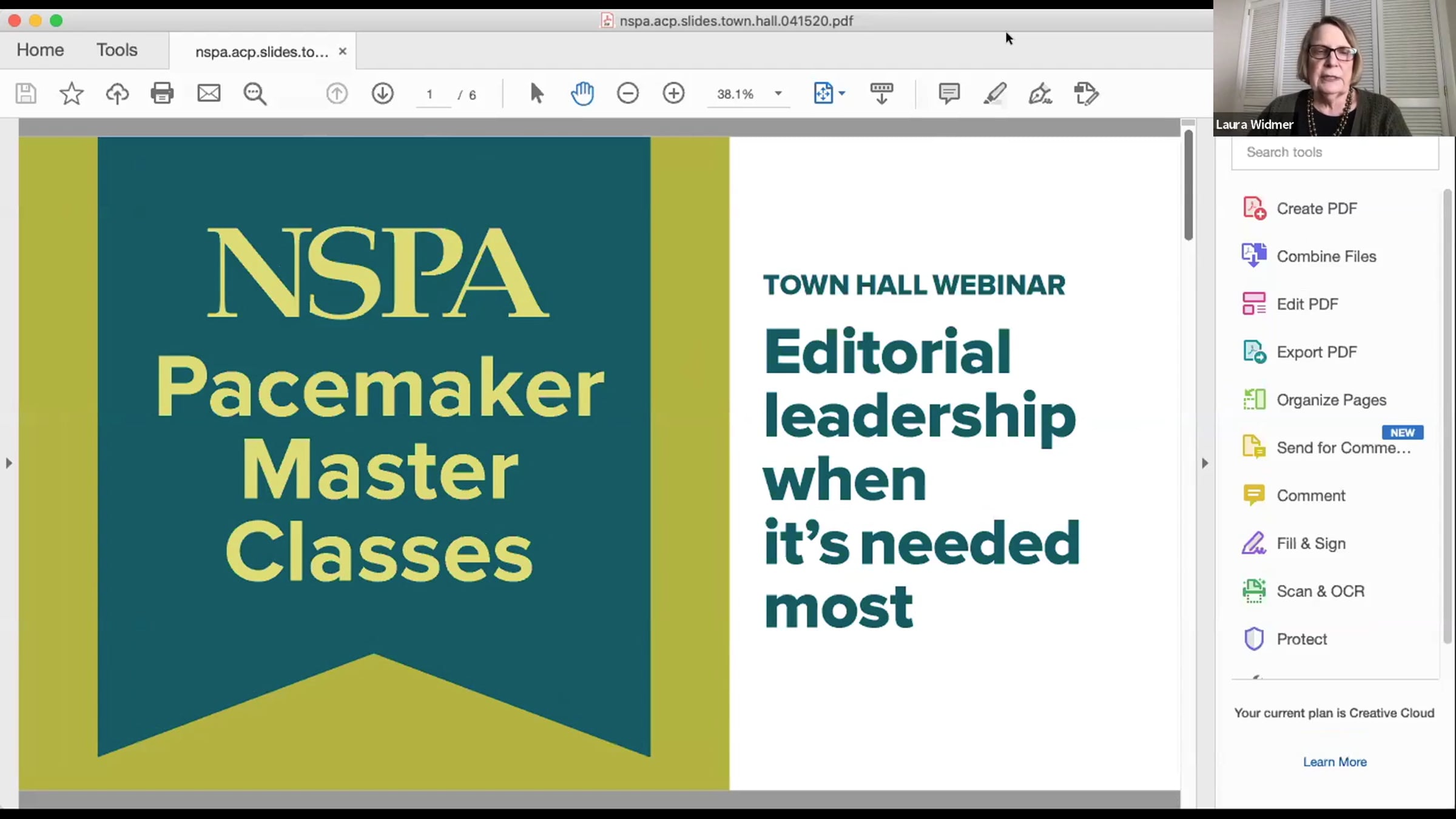This screenshot has width=1456, height=819.
Task: Open the zoom percentage dropdown arrow
Action: coord(778,93)
